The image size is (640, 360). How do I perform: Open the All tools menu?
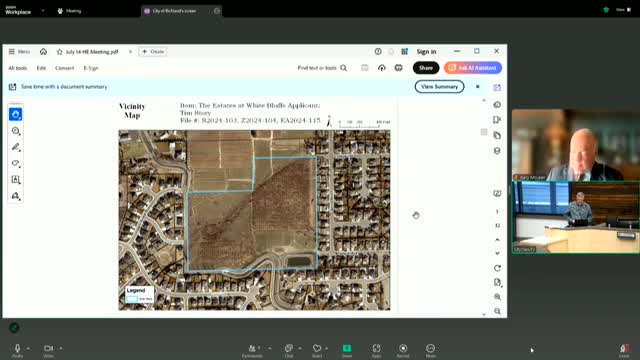click(x=18, y=68)
